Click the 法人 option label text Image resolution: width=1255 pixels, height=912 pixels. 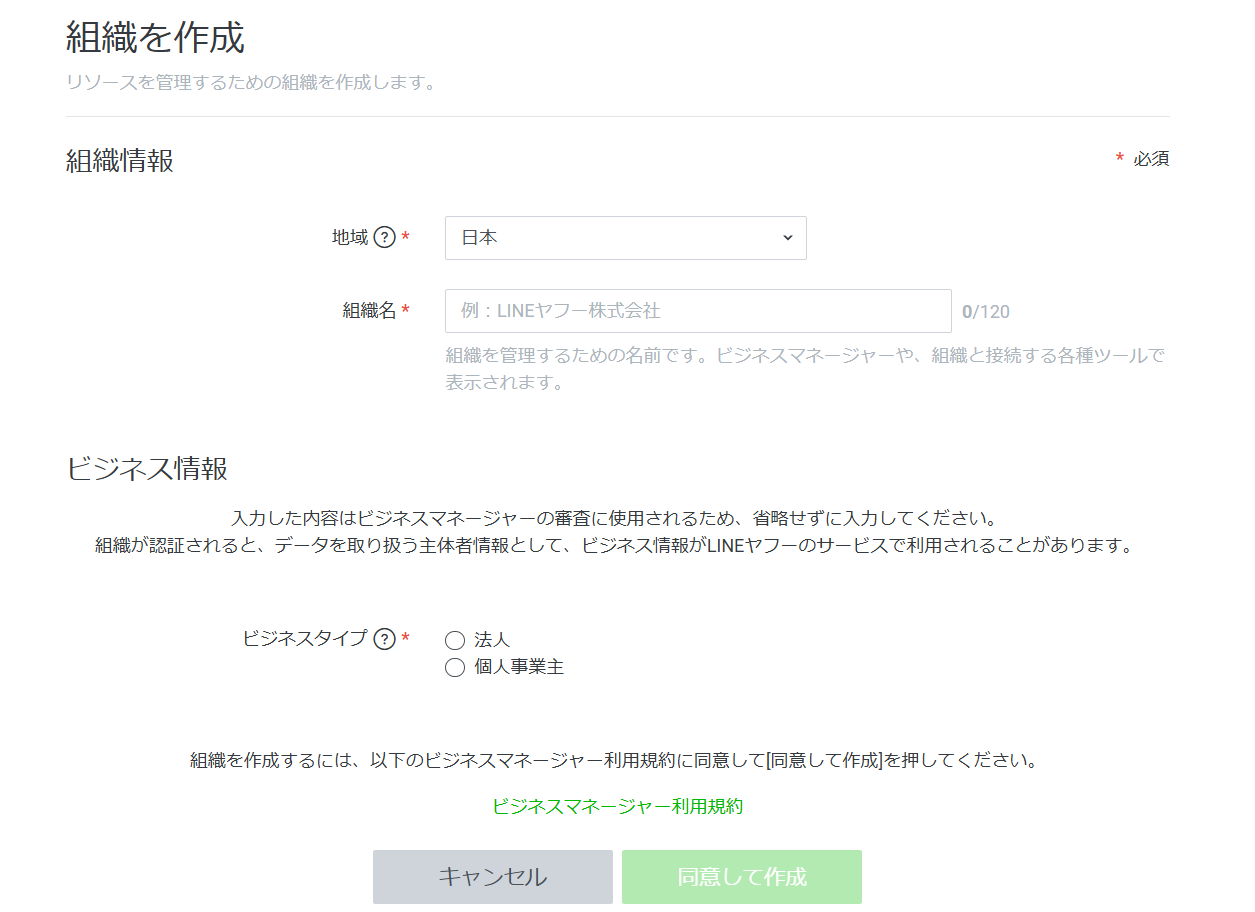[492, 640]
